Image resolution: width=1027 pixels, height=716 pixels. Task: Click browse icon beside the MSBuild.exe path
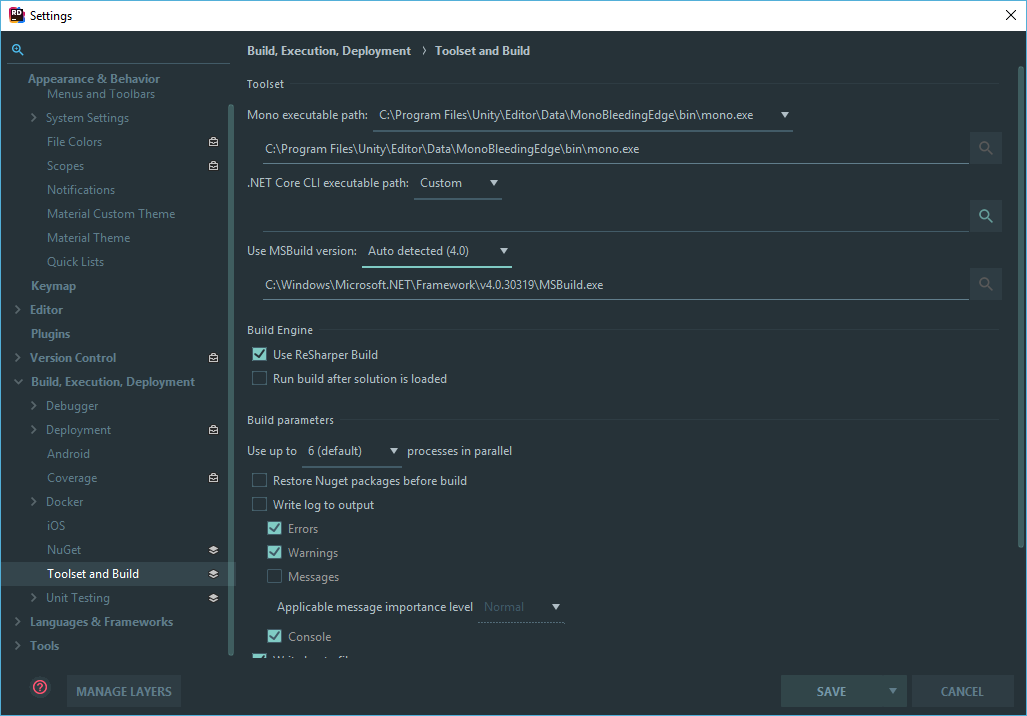985,284
